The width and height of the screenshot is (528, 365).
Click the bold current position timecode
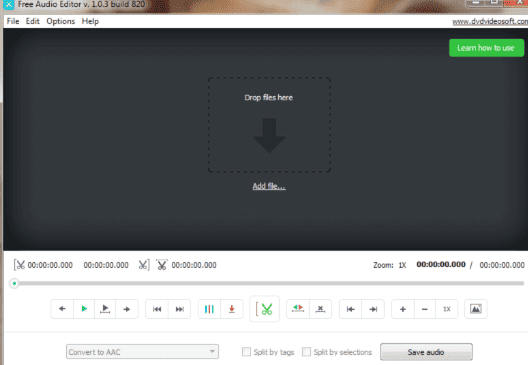pos(441,265)
